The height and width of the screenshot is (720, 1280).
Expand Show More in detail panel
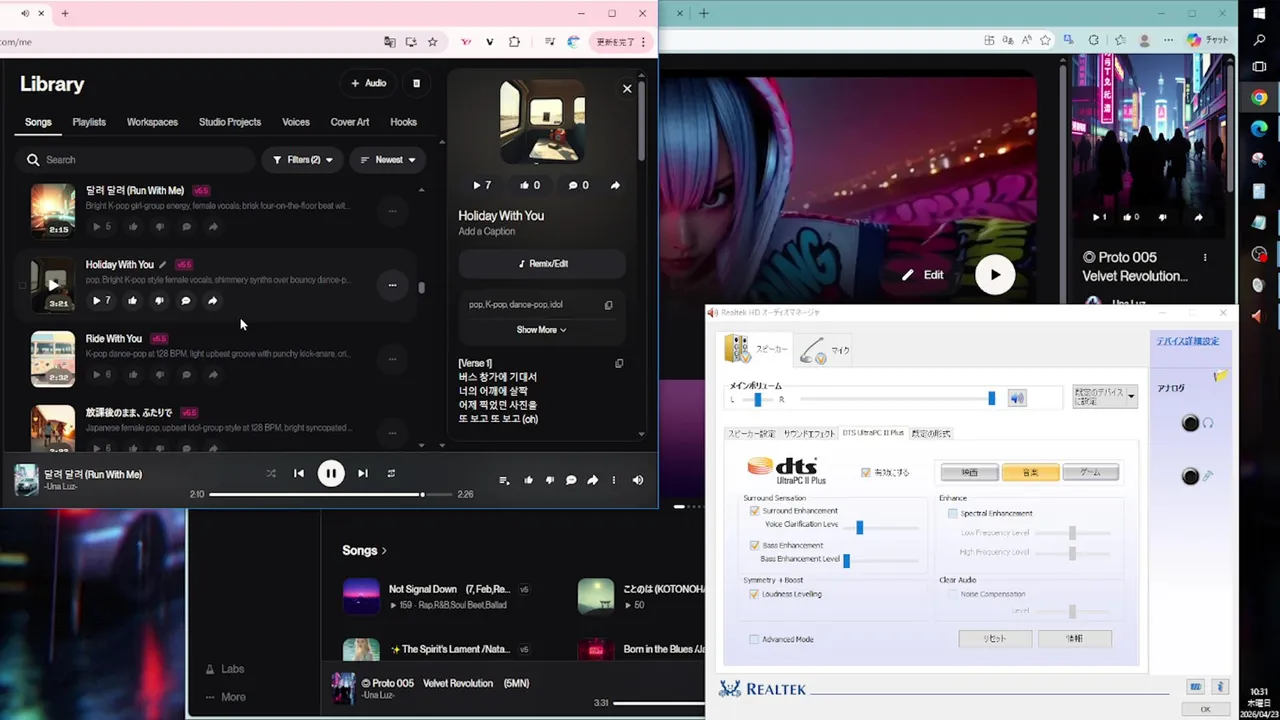(x=541, y=330)
